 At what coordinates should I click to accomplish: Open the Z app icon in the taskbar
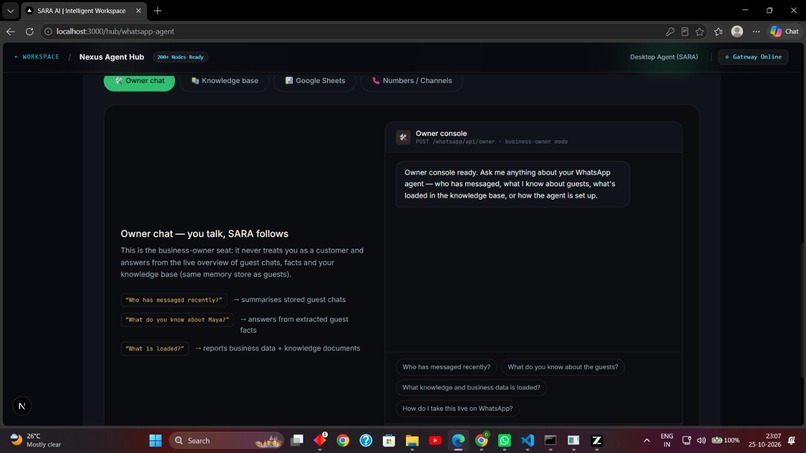click(596, 441)
